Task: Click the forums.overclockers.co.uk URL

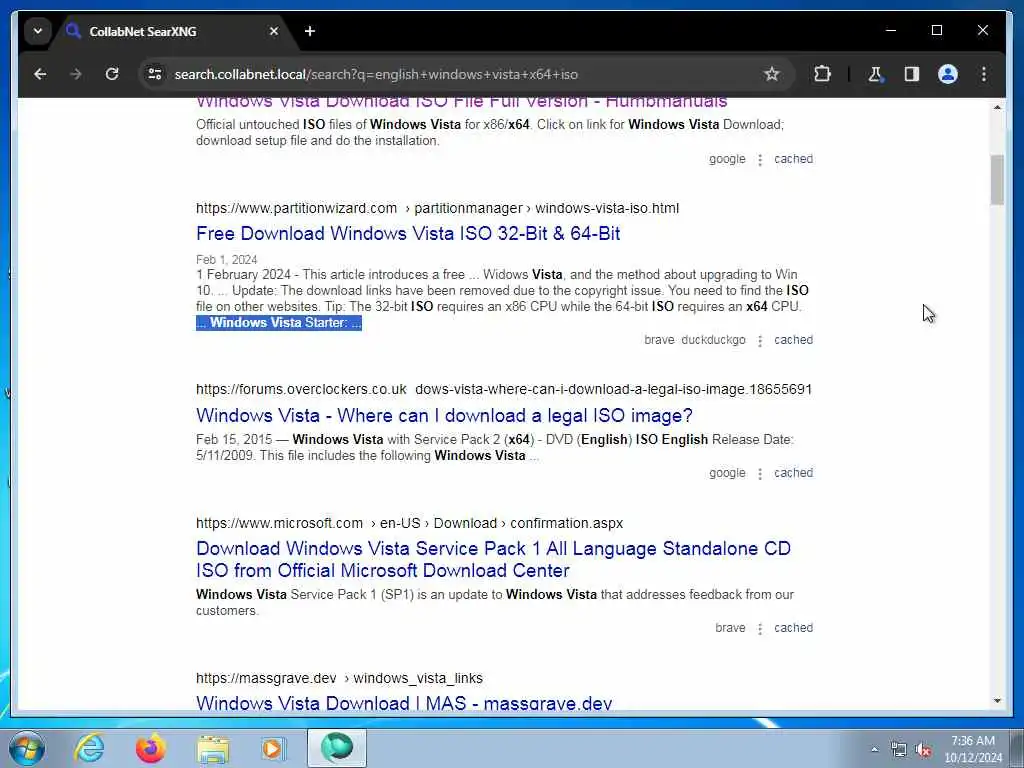Action: tap(504, 389)
